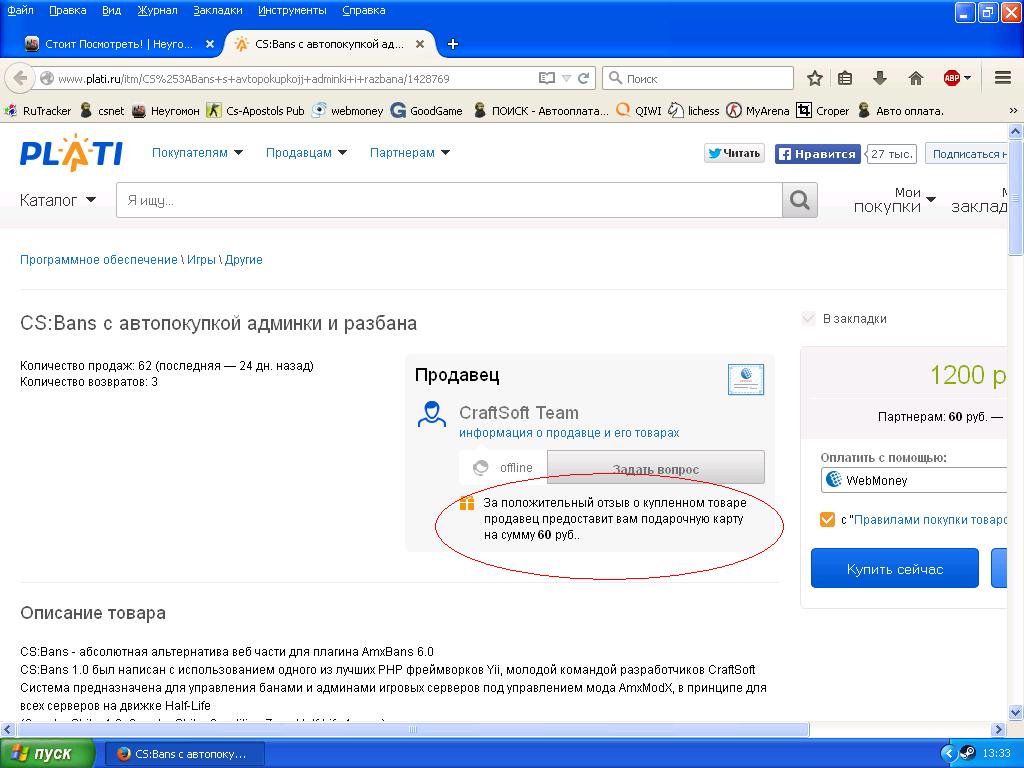Open the 'Каталог' dropdown
This screenshot has height=768, width=1024.
pos(58,200)
